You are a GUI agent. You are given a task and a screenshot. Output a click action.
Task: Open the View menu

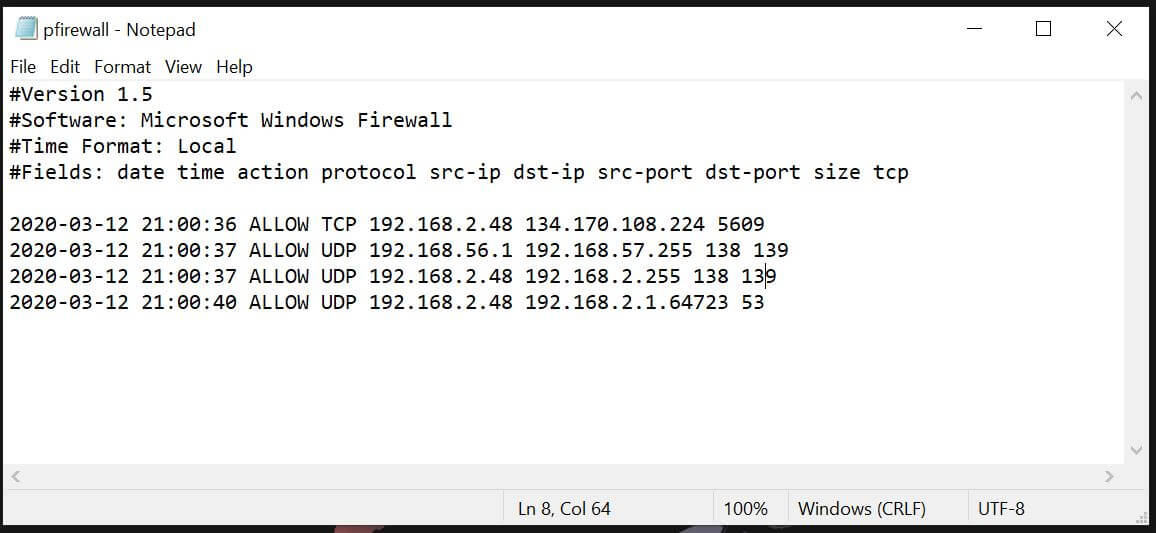[183, 67]
